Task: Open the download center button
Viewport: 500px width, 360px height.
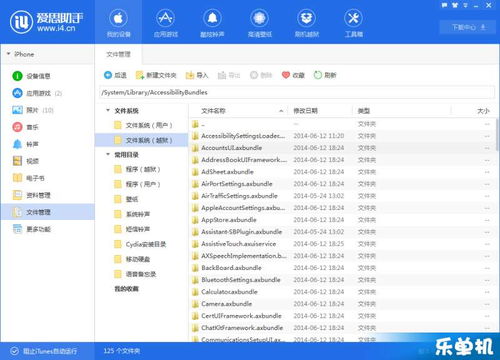Action: pyautogui.click(x=468, y=27)
